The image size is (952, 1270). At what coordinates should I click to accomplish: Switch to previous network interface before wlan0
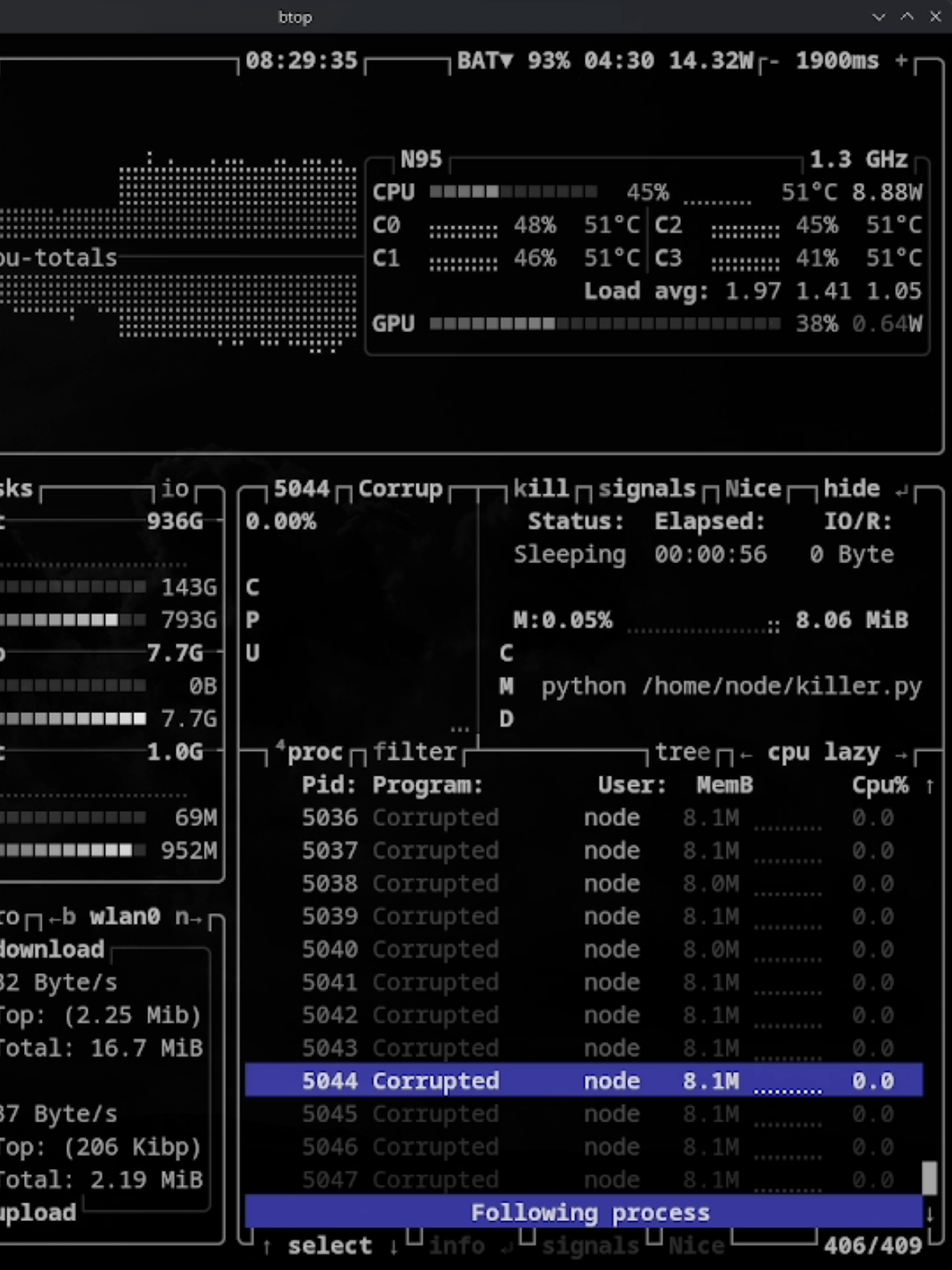point(62,916)
